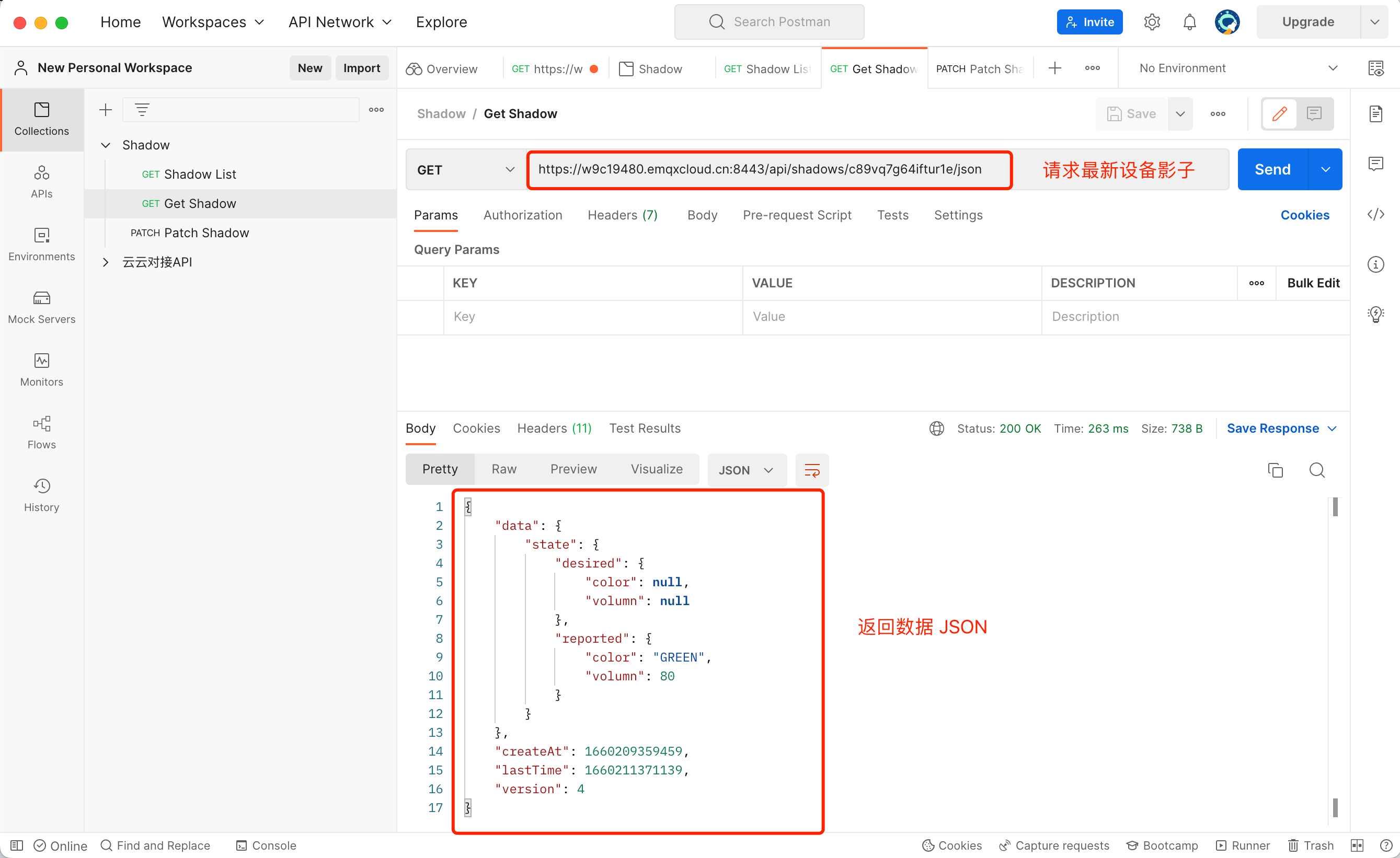This screenshot has height=858, width=1400.
Task: Open the notifications bell
Action: coord(1189,22)
